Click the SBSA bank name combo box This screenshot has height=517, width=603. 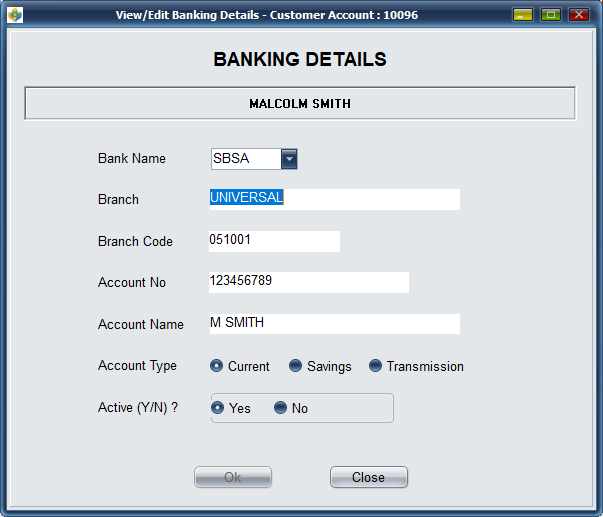pyautogui.click(x=244, y=158)
